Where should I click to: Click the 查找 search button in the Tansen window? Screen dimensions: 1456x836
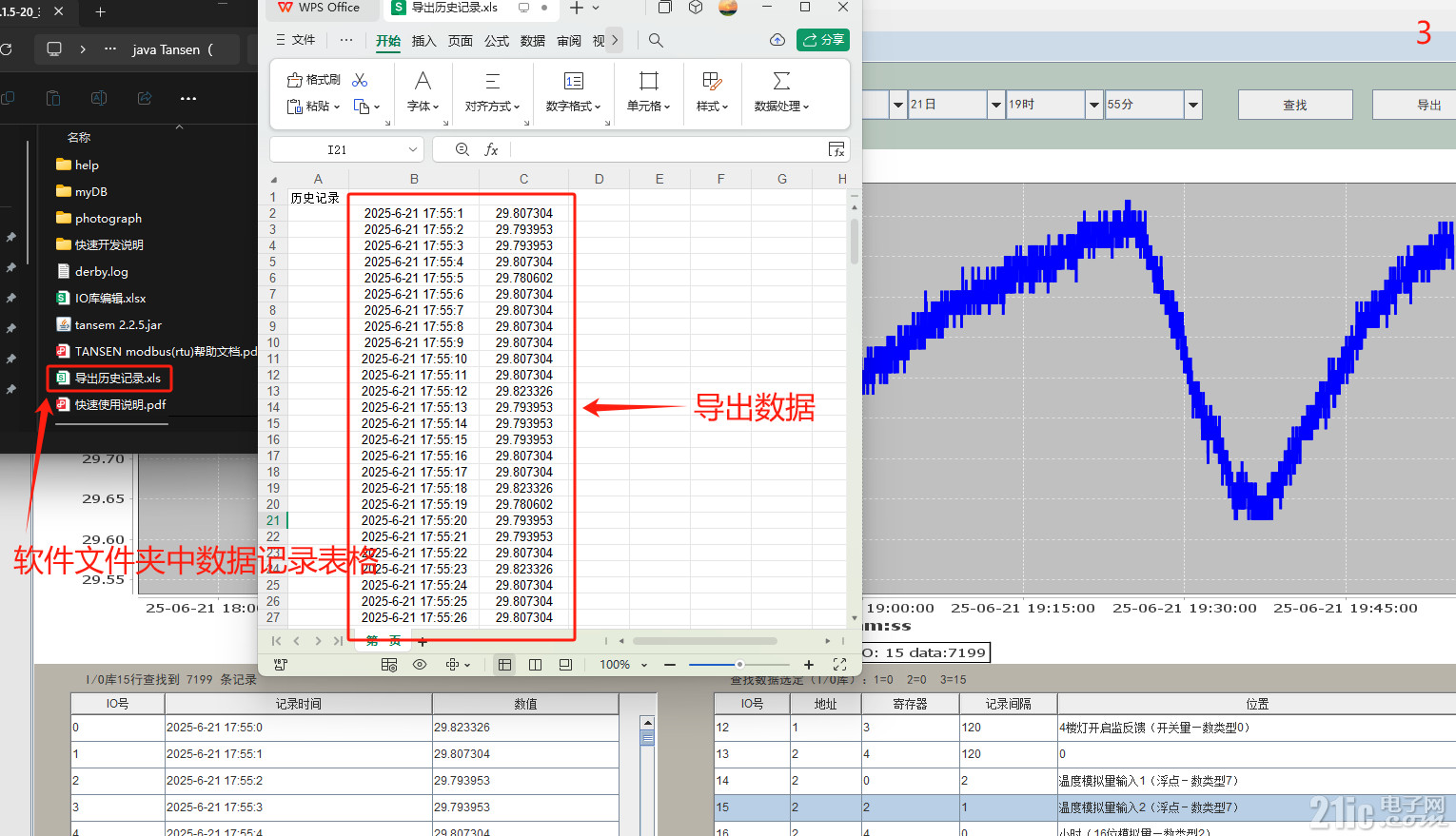click(1295, 105)
